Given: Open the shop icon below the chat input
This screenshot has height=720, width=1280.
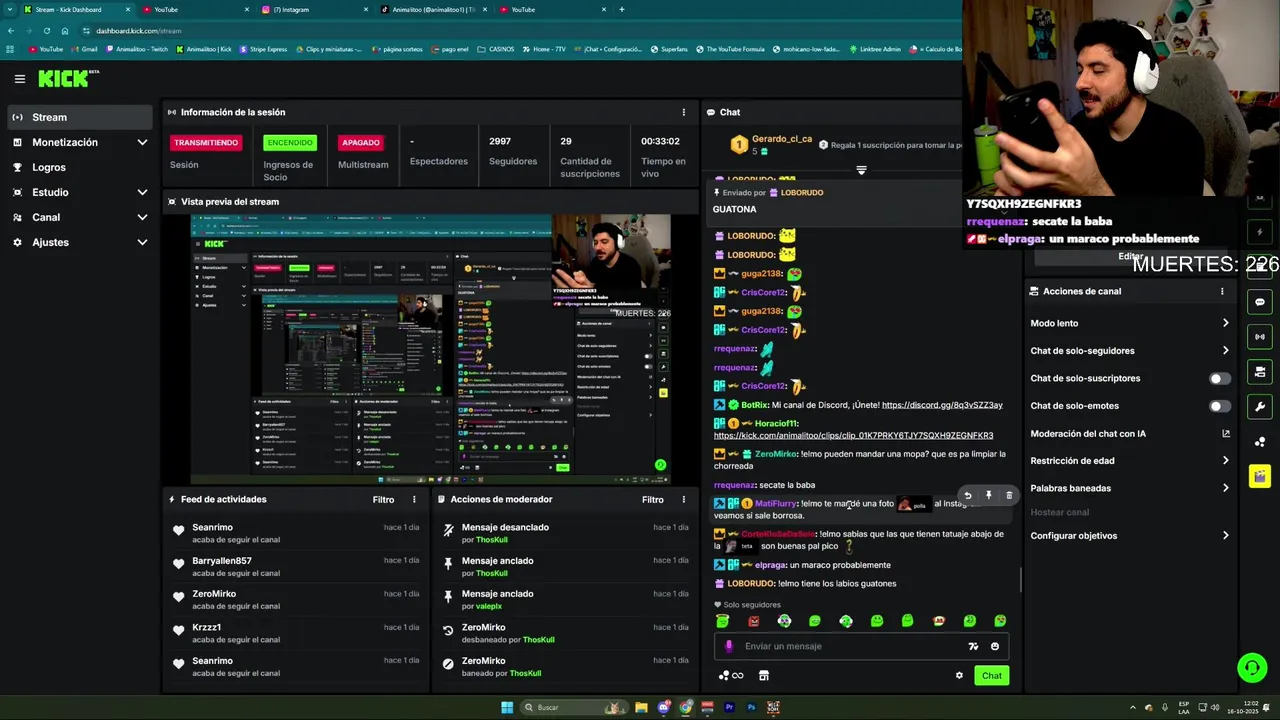Looking at the screenshot, I should click(764, 675).
